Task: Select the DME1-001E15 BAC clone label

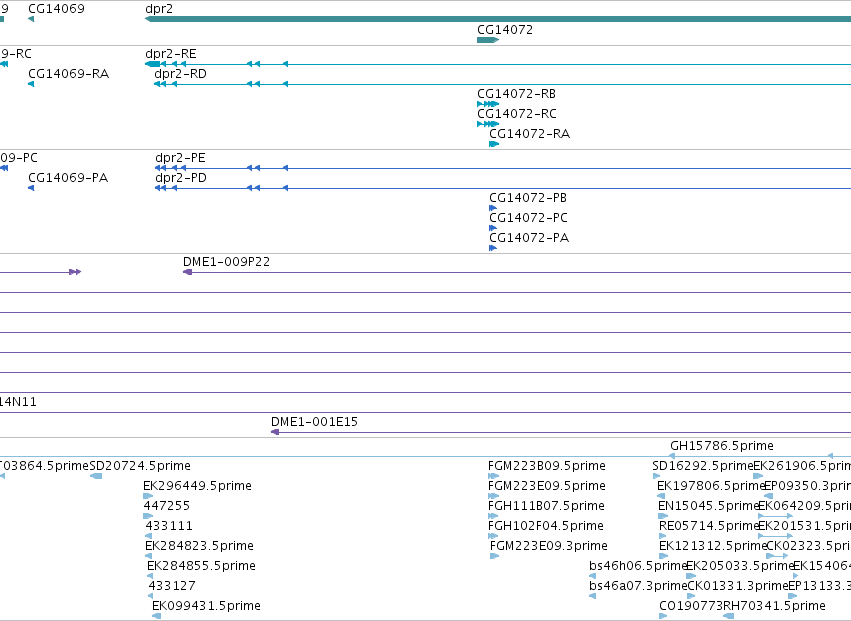Action: [x=314, y=422]
